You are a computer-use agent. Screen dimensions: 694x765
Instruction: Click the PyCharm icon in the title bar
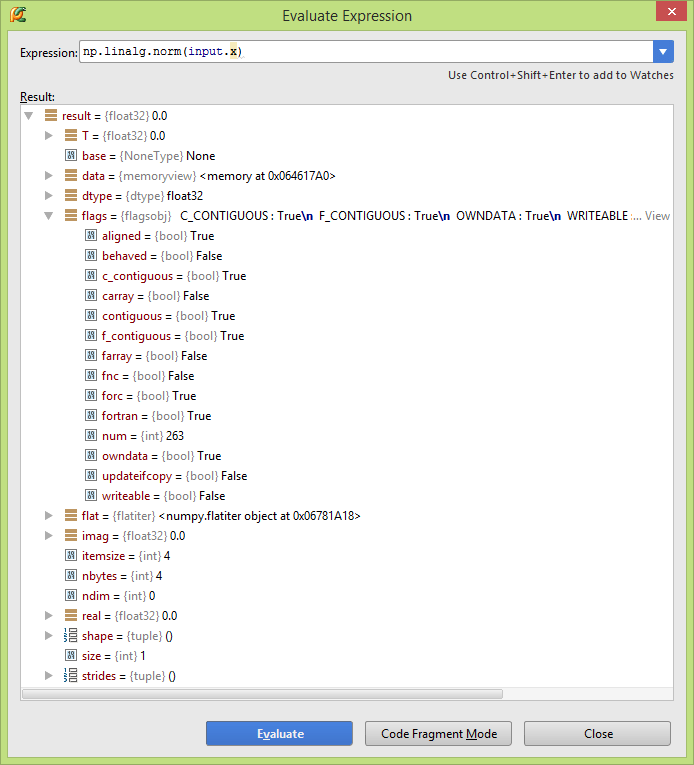[18, 15]
